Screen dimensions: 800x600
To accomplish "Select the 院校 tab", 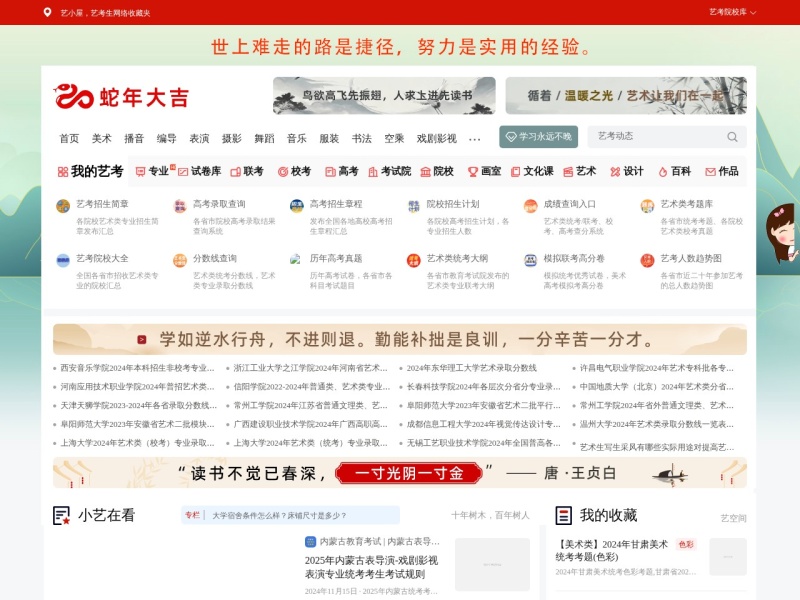I will pyautogui.click(x=437, y=171).
